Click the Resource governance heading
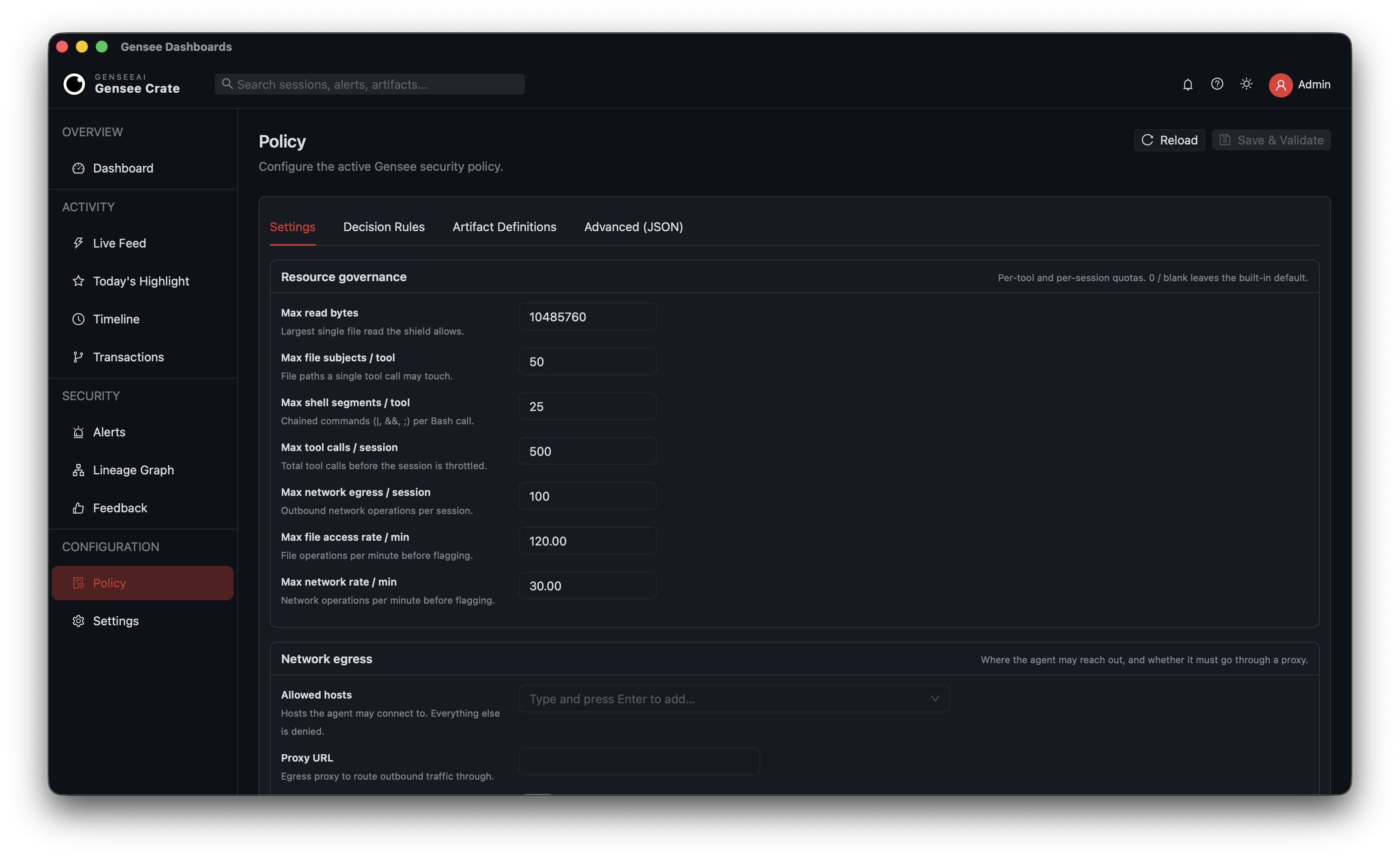 pyautogui.click(x=344, y=277)
